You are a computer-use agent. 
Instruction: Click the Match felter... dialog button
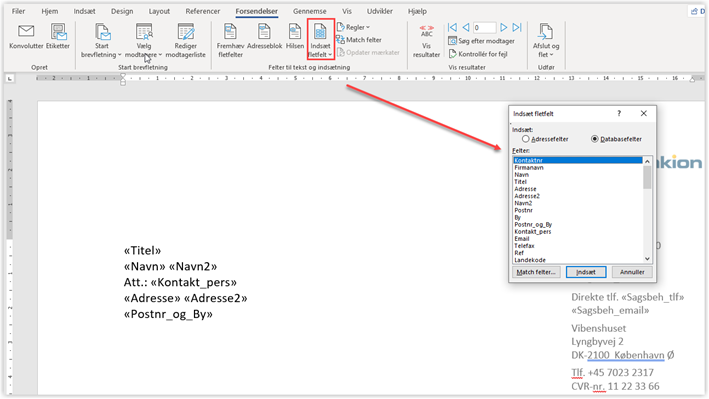point(536,272)
